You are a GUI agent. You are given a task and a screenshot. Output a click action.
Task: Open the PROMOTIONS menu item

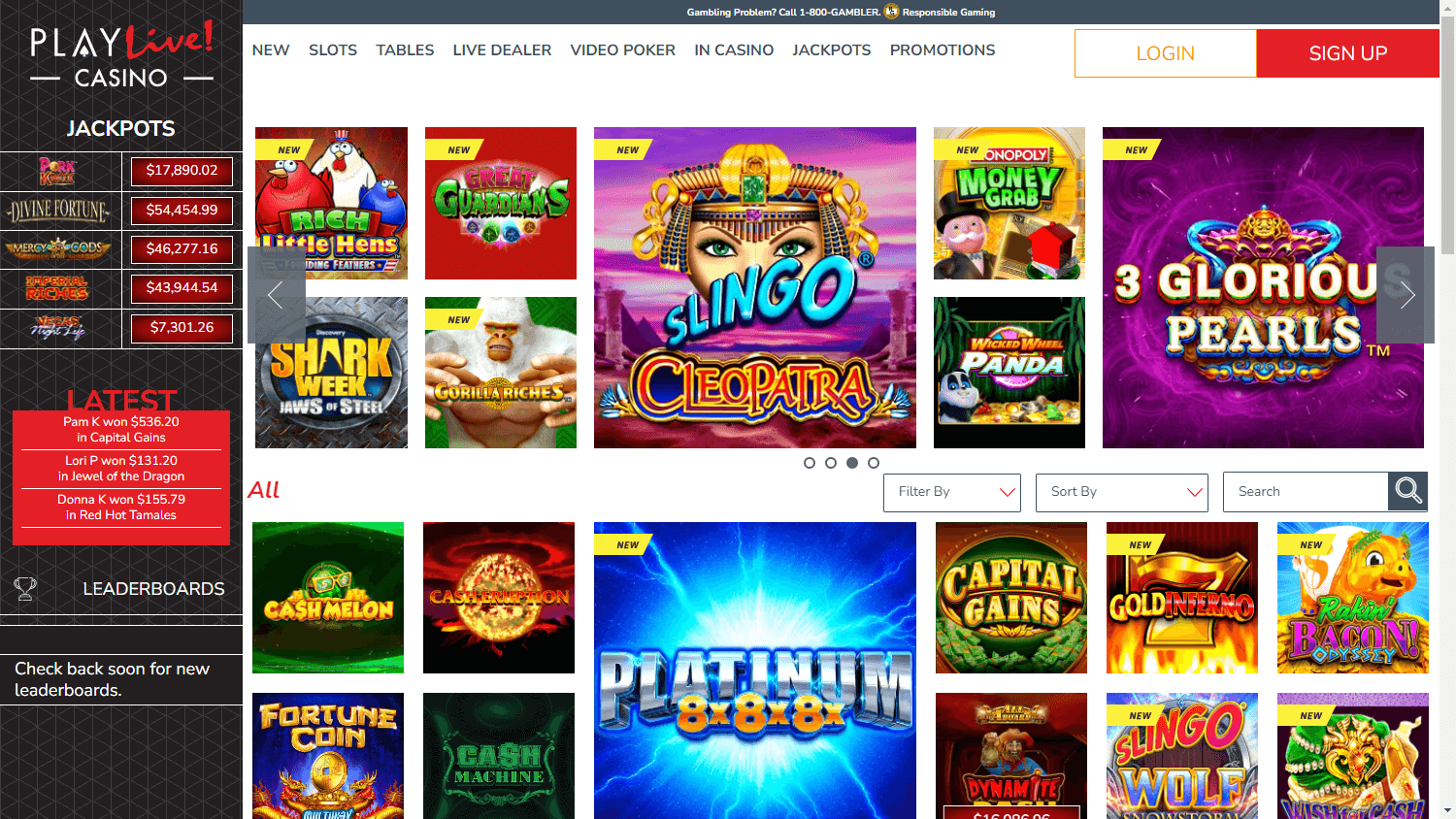943,50
